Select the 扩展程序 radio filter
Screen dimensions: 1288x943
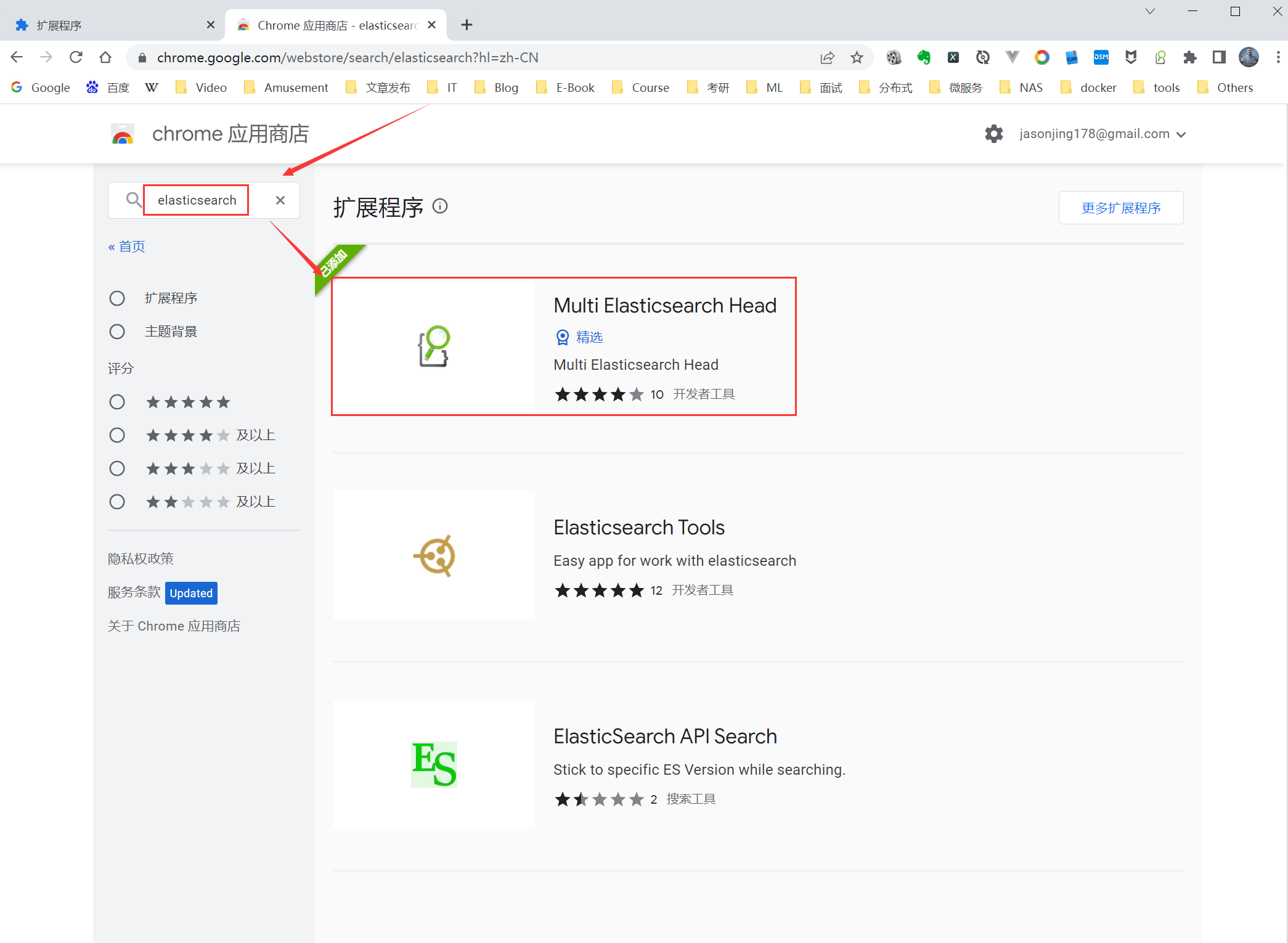tap(117, 298)
